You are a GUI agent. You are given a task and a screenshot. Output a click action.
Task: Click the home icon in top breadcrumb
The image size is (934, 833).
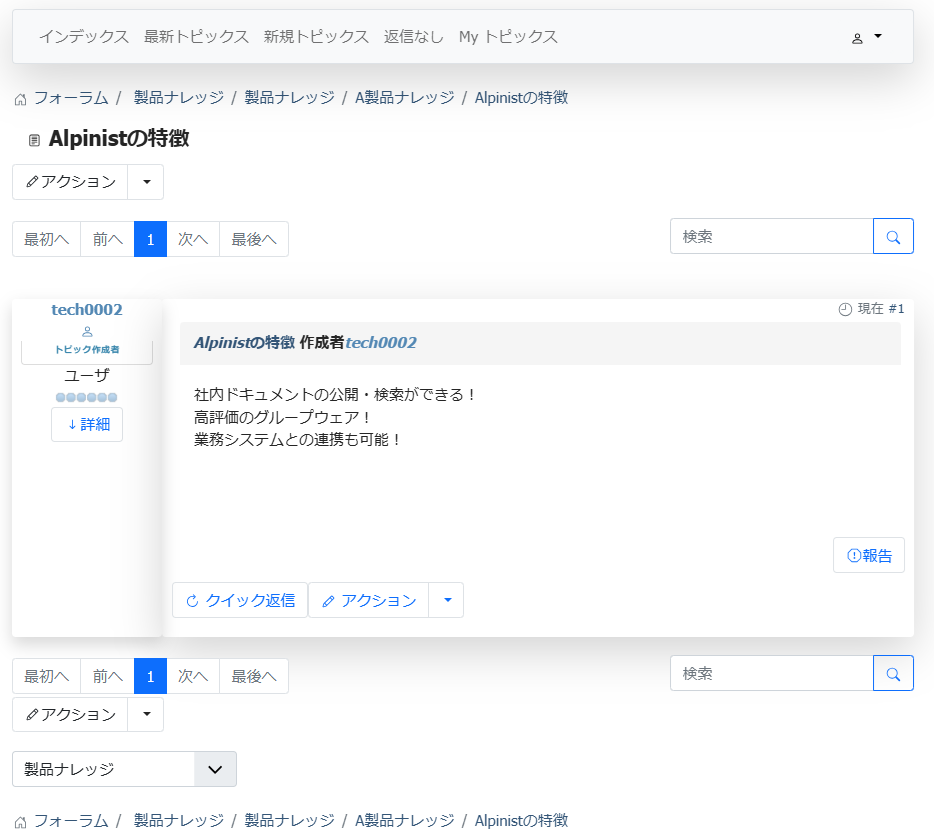coord(20,99)
